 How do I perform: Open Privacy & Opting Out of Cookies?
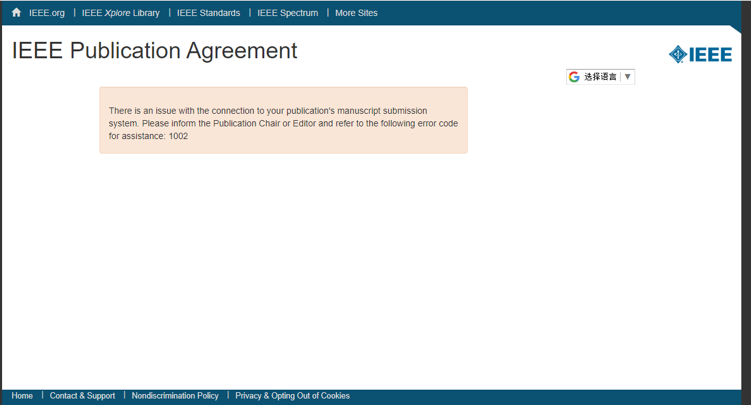pos(292,395)
